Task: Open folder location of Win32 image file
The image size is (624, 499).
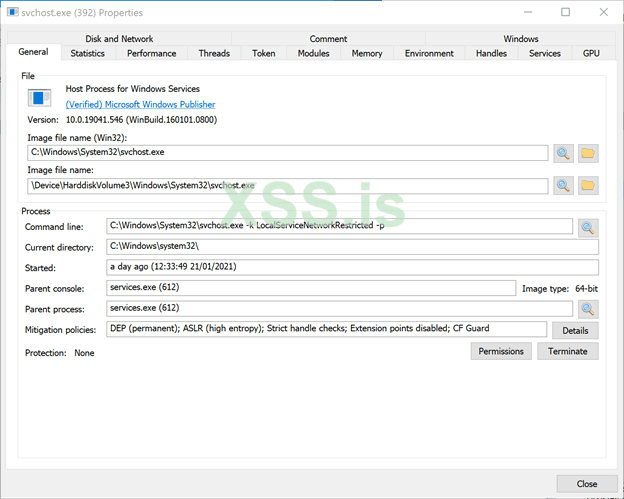Action: [x=588, y=153]
